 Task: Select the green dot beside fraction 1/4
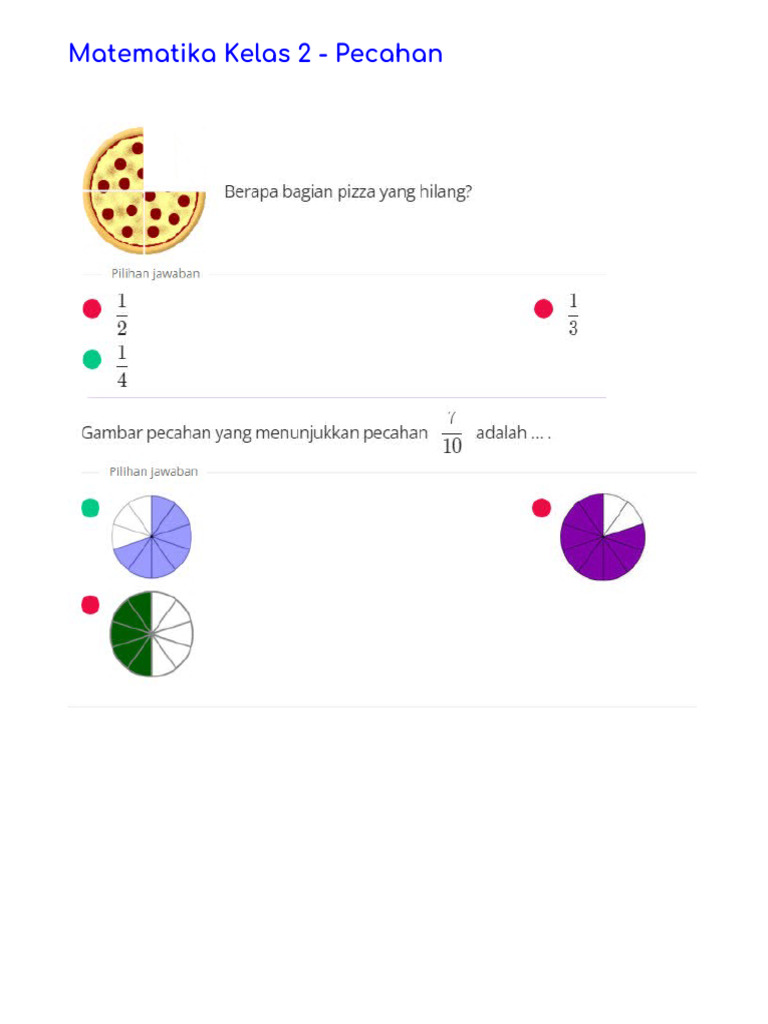click(x=92, y=360)
